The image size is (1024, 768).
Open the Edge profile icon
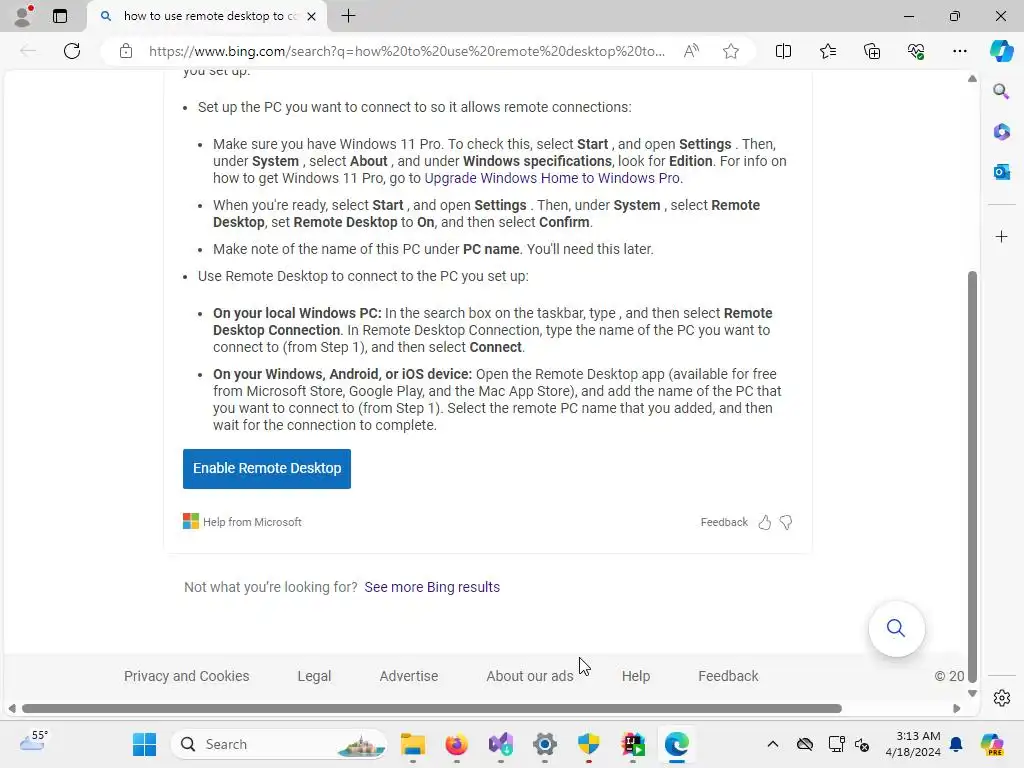23,16
